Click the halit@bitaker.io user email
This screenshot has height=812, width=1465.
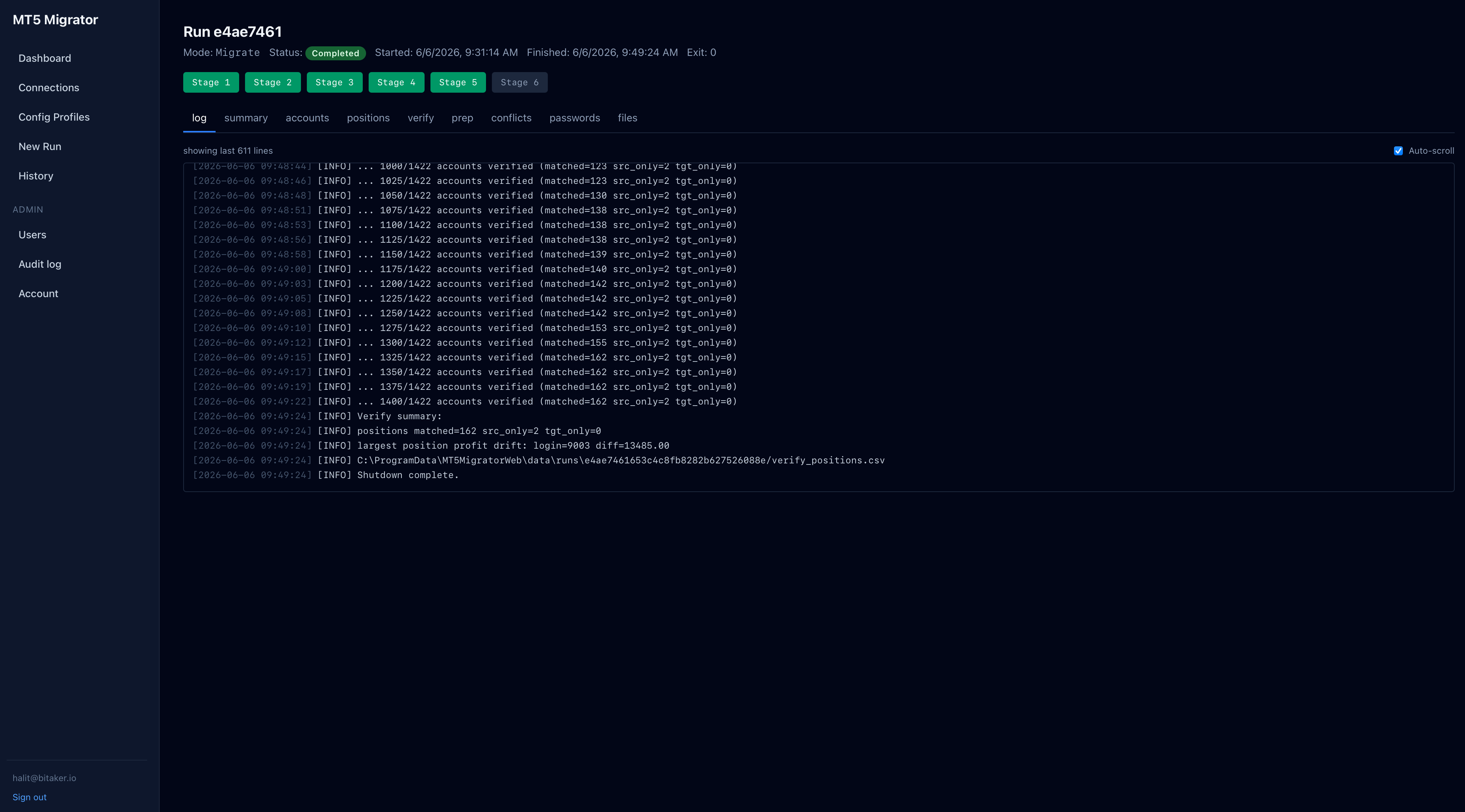coord(45,778)
